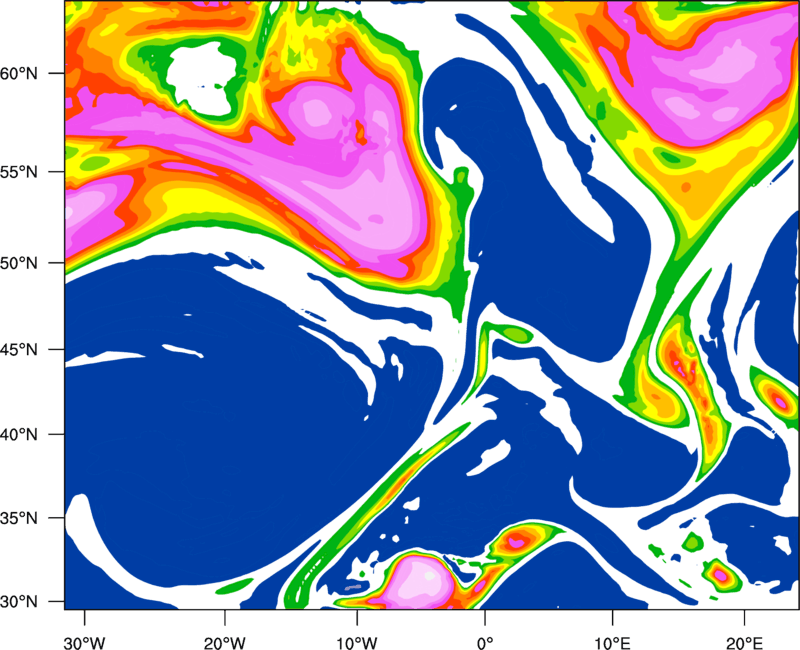Click the 10°W longitude label
The height and width of the screenshot is (650, 800).
pos(357,643)
